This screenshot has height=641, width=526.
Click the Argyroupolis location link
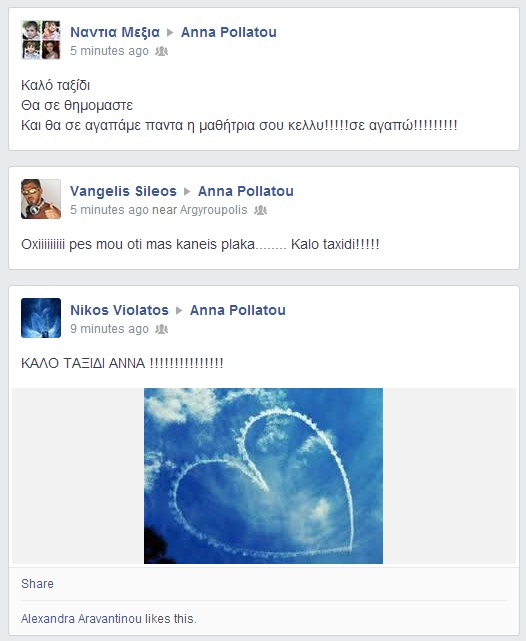tap(214, 210)
